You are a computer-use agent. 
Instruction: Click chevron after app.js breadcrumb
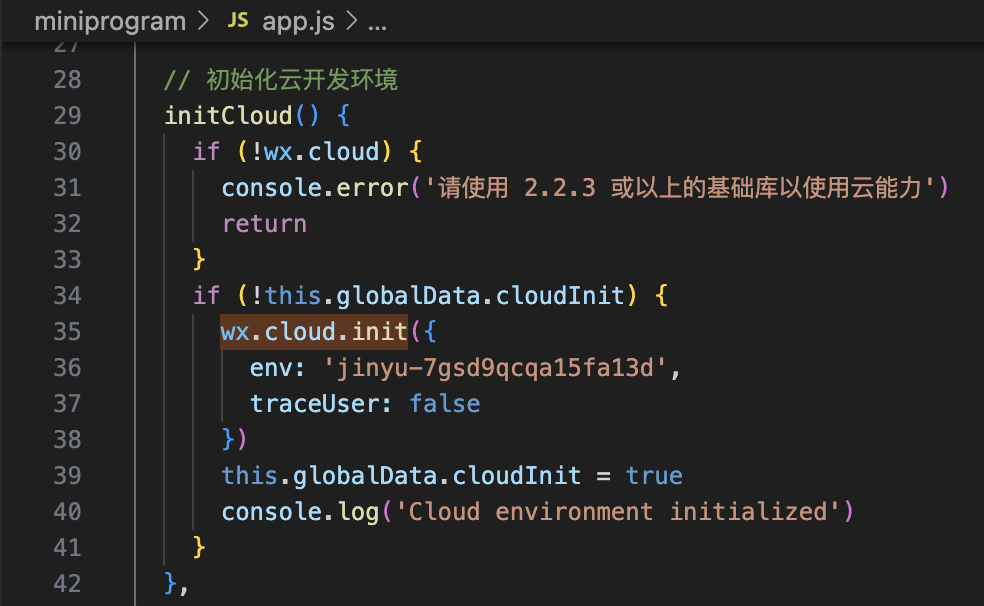click(351, 21)
